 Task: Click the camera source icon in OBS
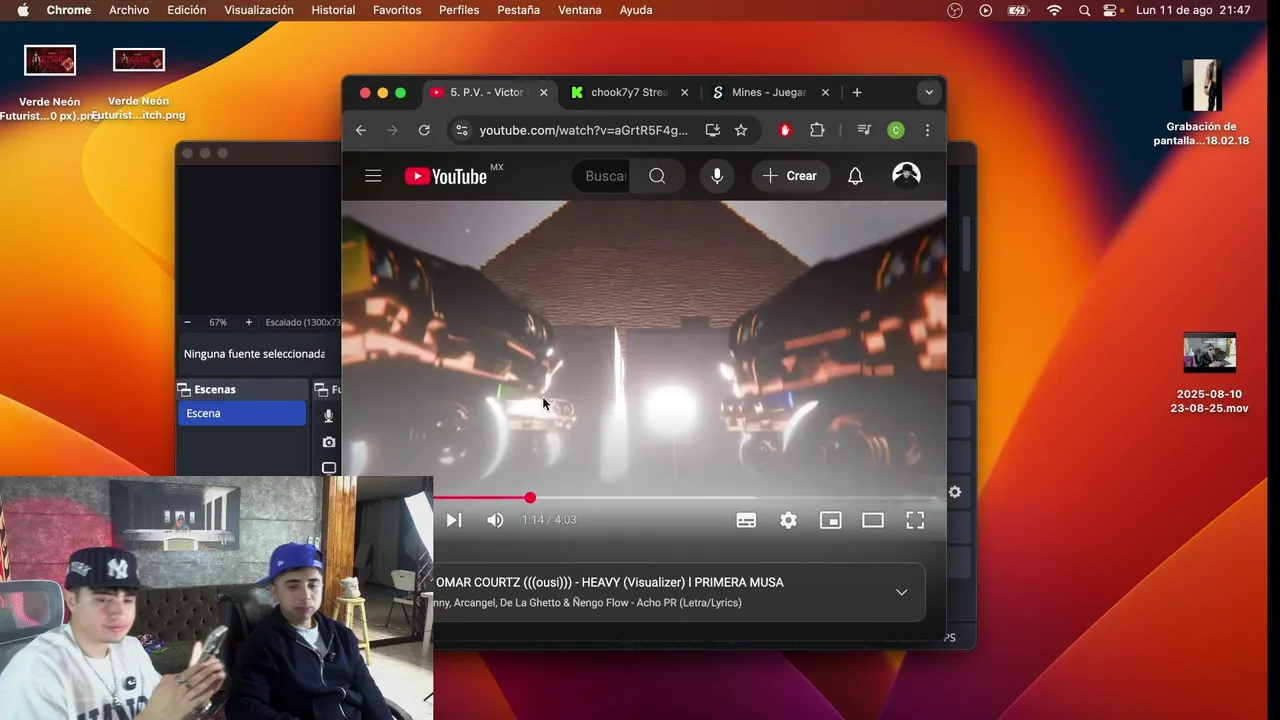click(x=328, y=442)
